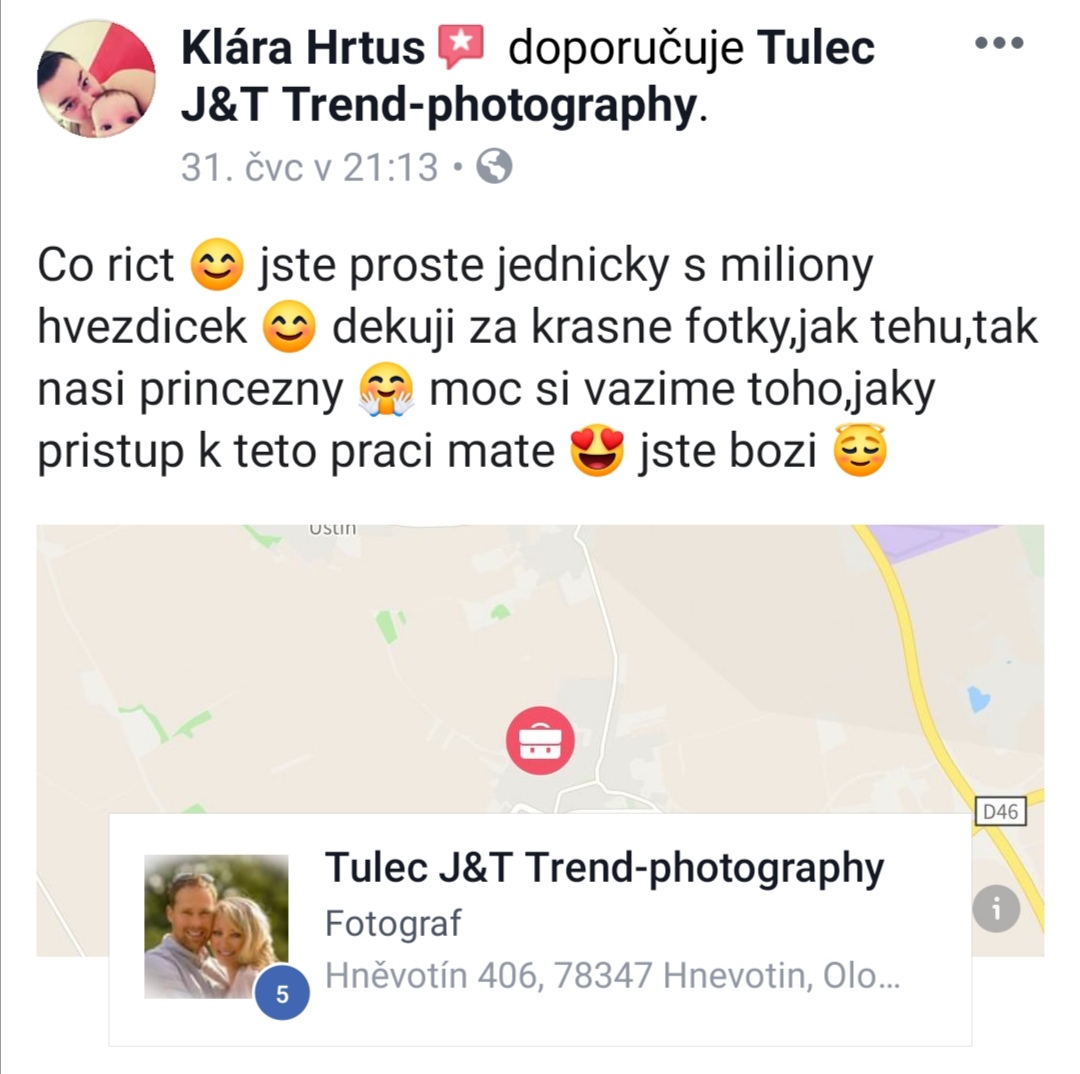Click the D46 road label on map
This screenshot has height=1074, width=1080.
[1001, 812]
